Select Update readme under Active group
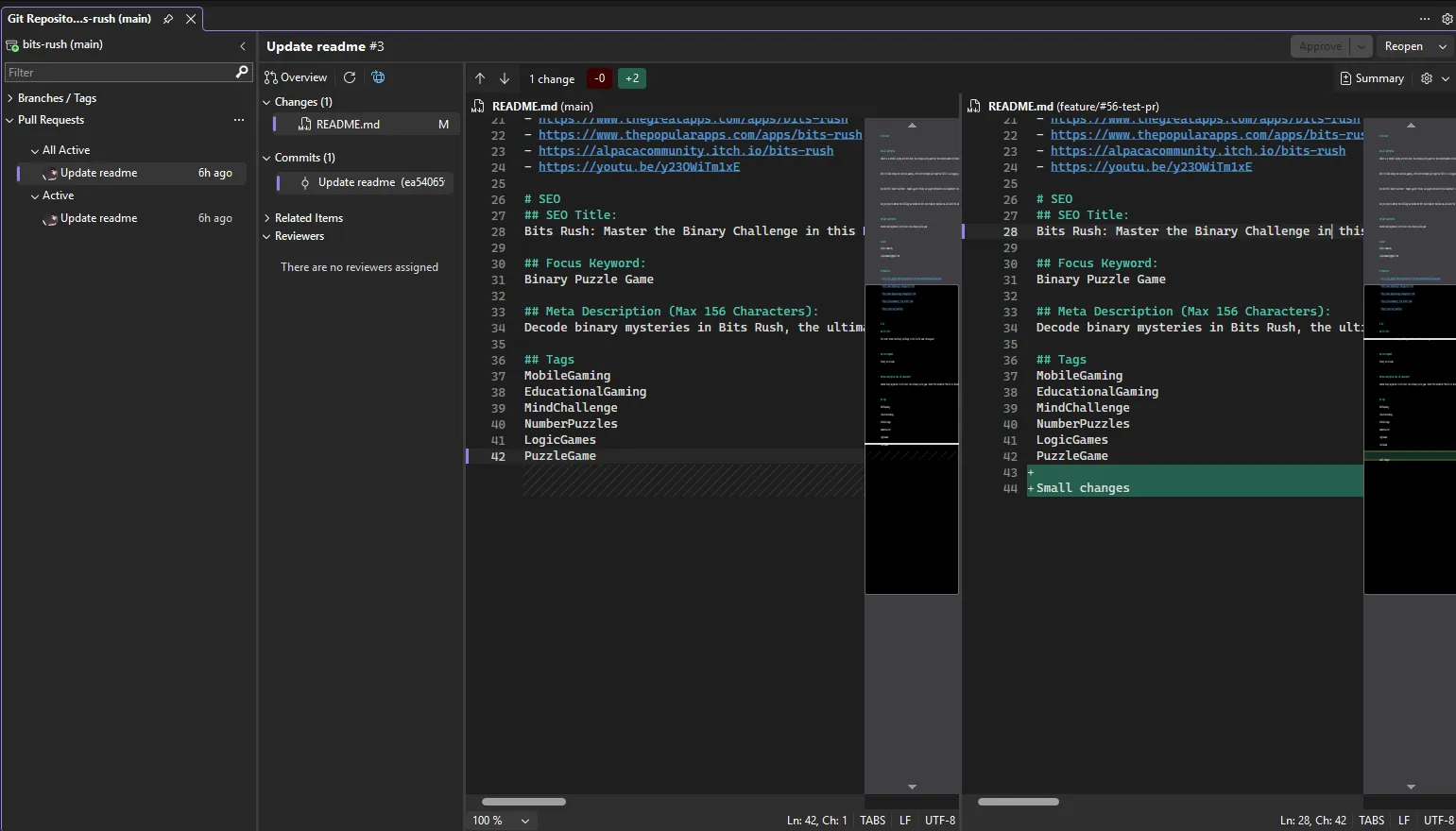This screenshot has width=1456, height=831. point(131,218)
